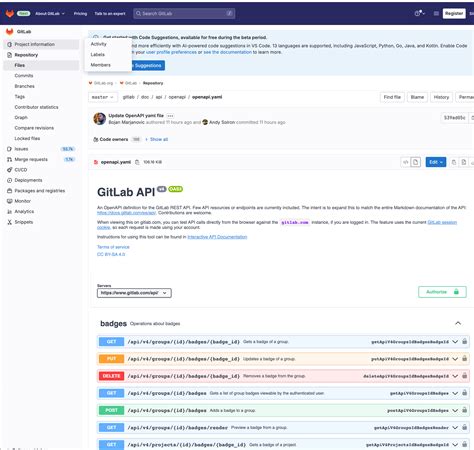Click the Monitor sidebar icon

coord(9,201)
